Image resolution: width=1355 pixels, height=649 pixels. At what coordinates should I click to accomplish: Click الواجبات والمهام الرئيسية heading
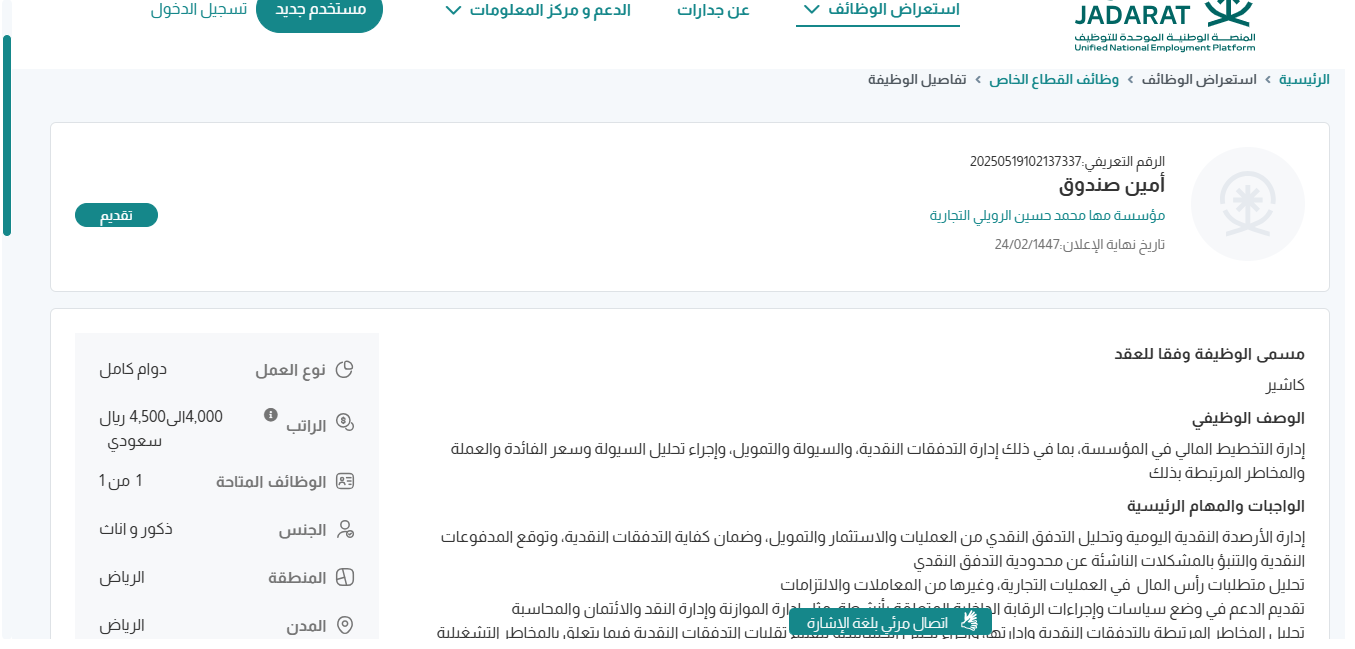click(x=1216, y=506)
